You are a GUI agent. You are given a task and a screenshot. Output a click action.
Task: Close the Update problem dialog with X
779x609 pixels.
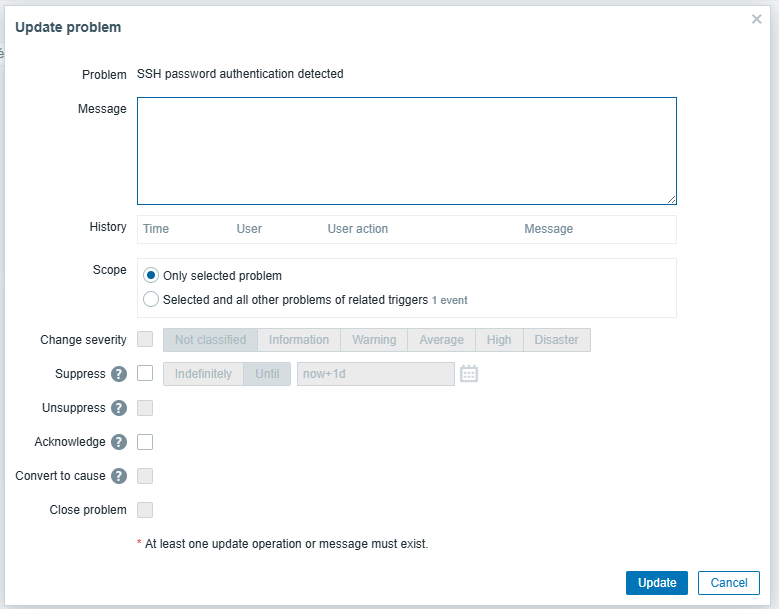(x=757, y=19)
